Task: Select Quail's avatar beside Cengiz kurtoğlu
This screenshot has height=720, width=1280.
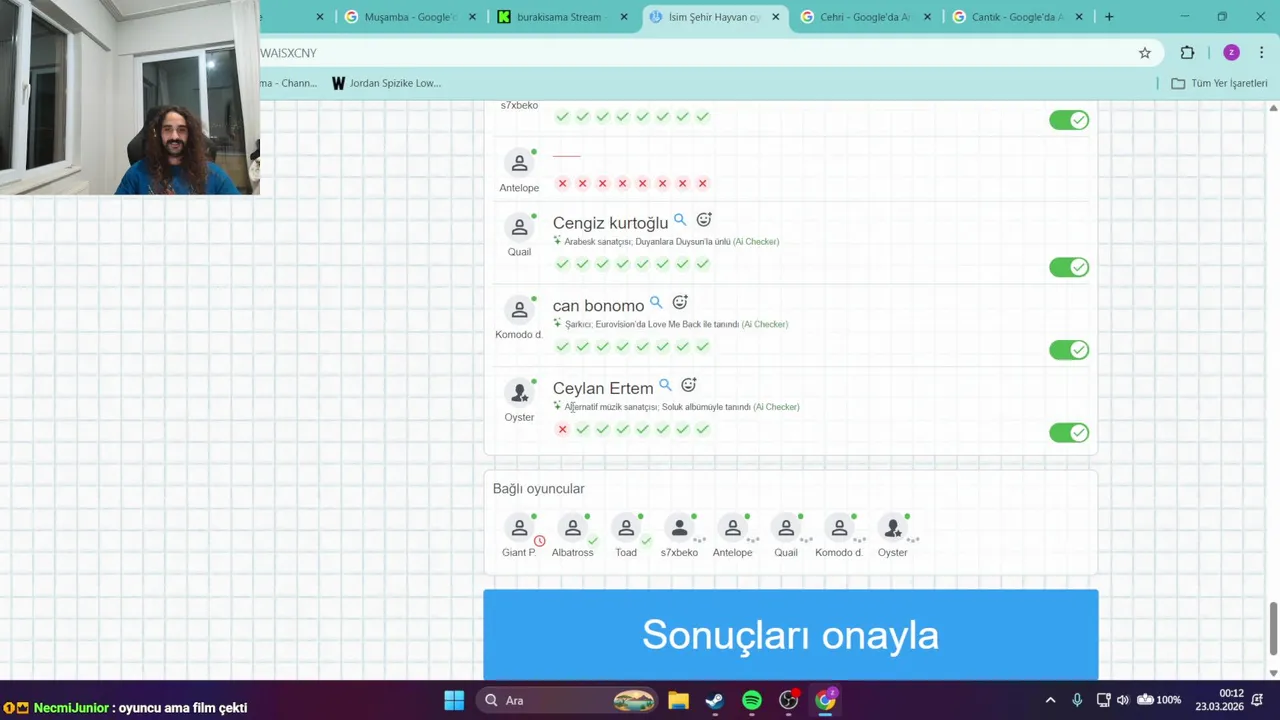Action: click(519, 227)
